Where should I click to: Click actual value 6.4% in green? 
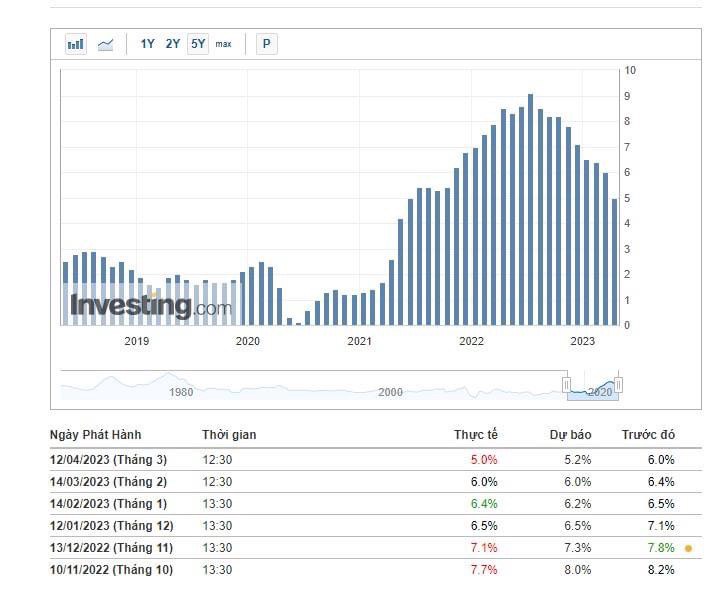484,504
